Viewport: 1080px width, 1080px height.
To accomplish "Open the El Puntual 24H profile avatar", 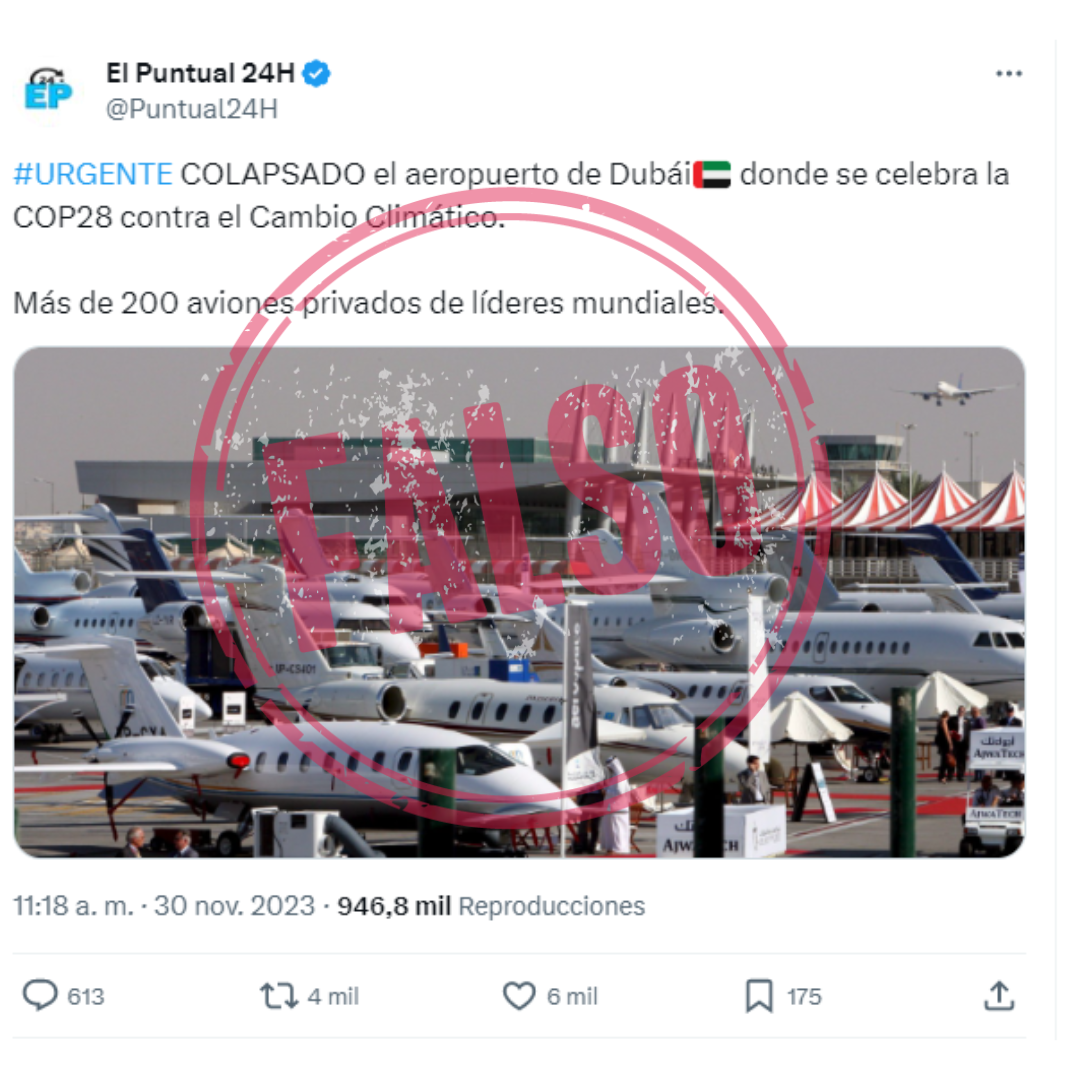I will tap(48, 90).
